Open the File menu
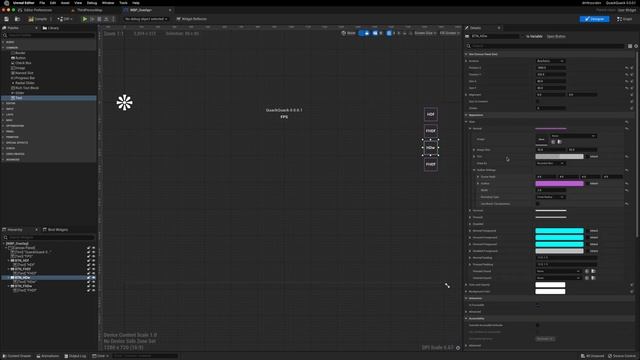The image size is (640, 360). pyautogui.click(x=42, y=3)
